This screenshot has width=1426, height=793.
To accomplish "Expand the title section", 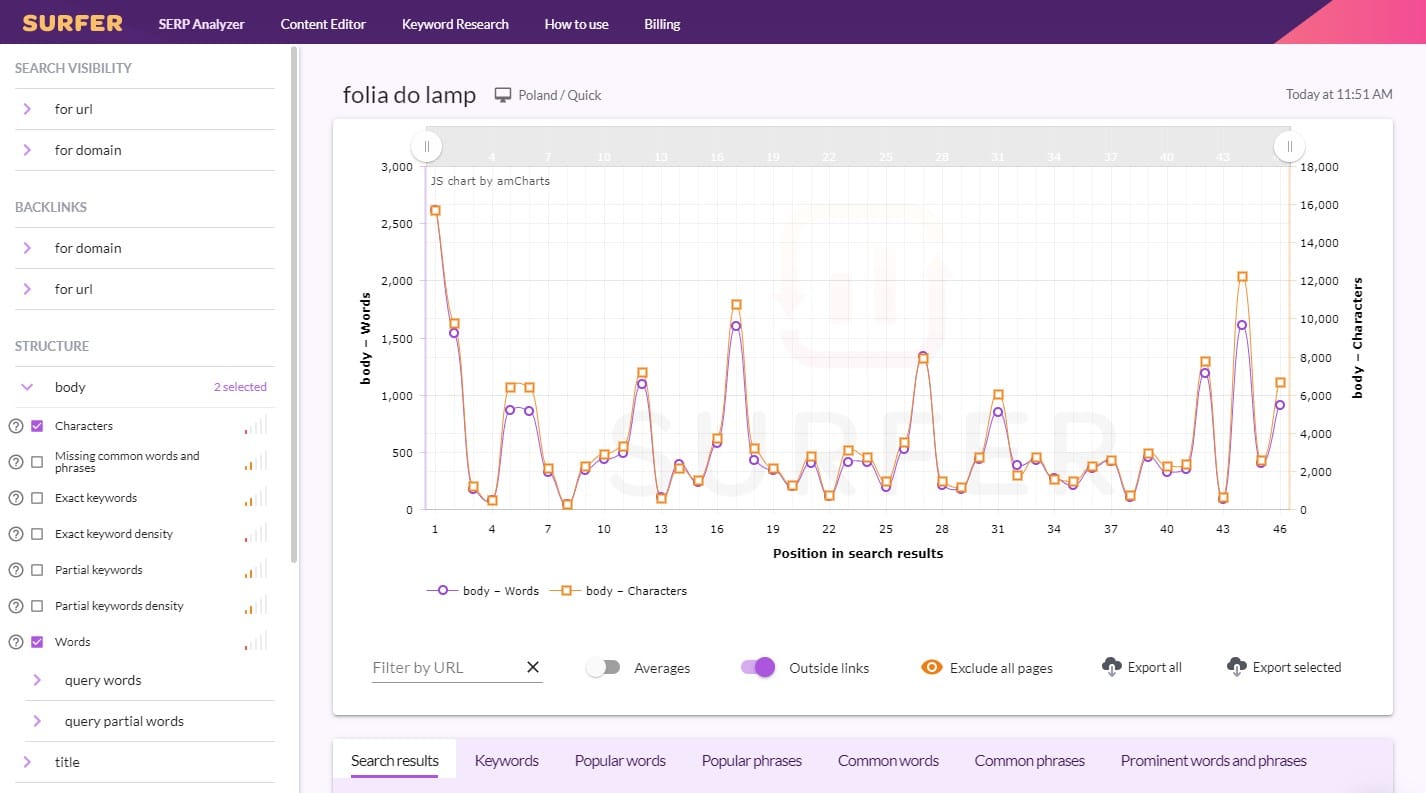I will pyautogui.click(x=28, y=762).
